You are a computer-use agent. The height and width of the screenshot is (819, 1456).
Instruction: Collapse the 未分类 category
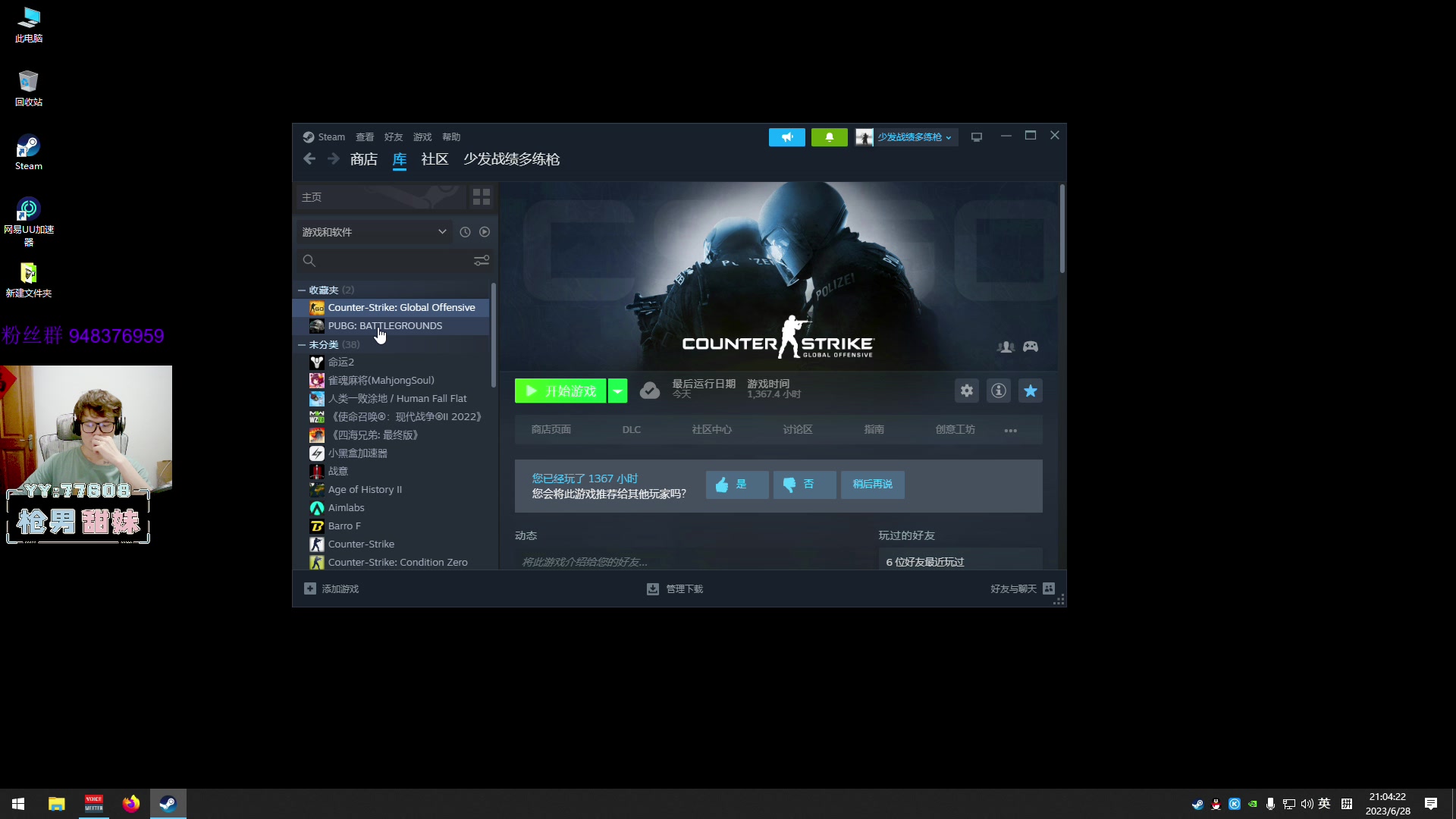(302, 345)
